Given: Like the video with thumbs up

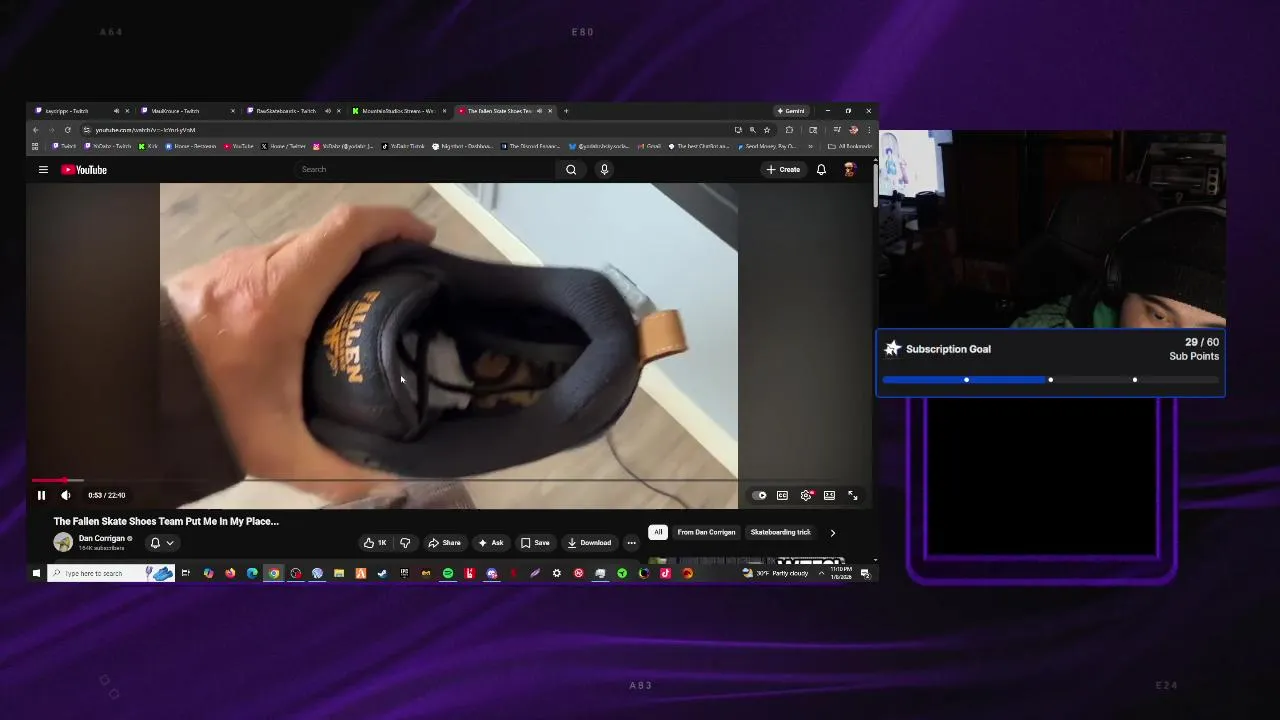Looking at the screenshot, I should [375, 543].
